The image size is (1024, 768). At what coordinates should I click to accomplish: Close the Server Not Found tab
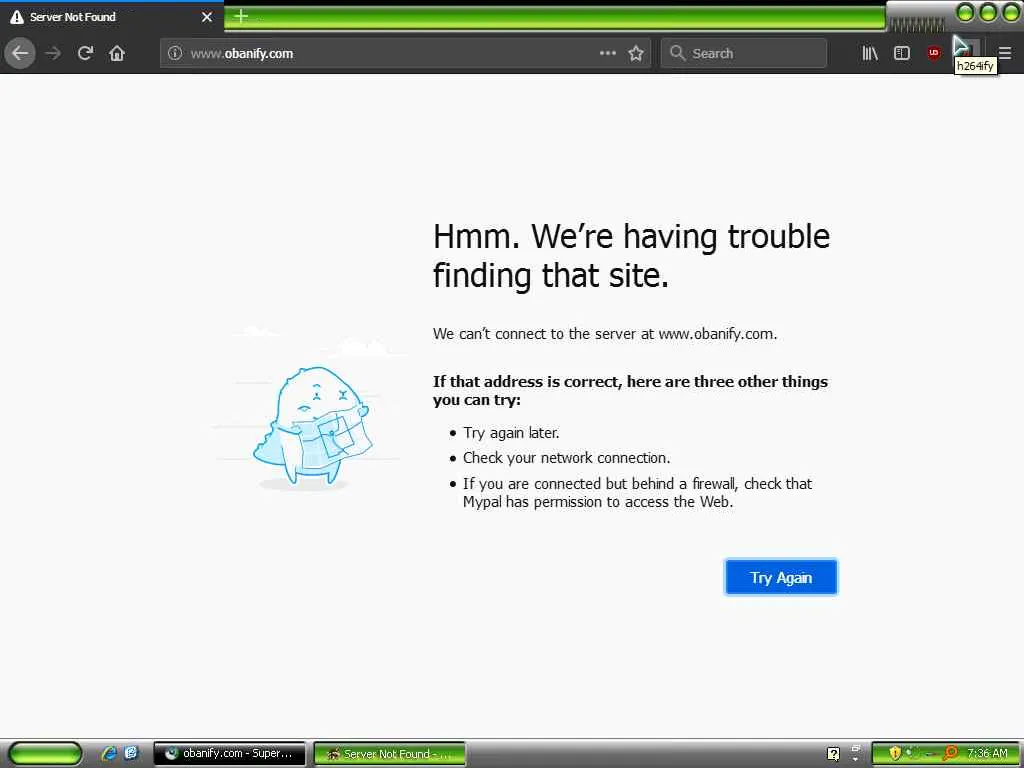[206, 17]
